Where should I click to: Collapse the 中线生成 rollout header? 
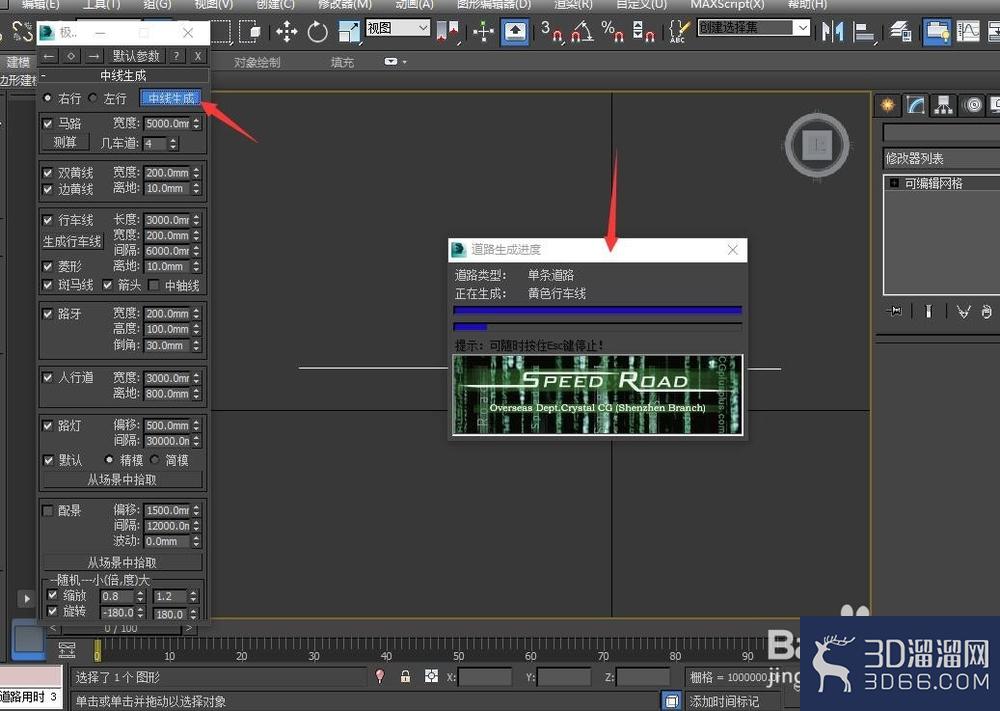click(x=123, y=76)
